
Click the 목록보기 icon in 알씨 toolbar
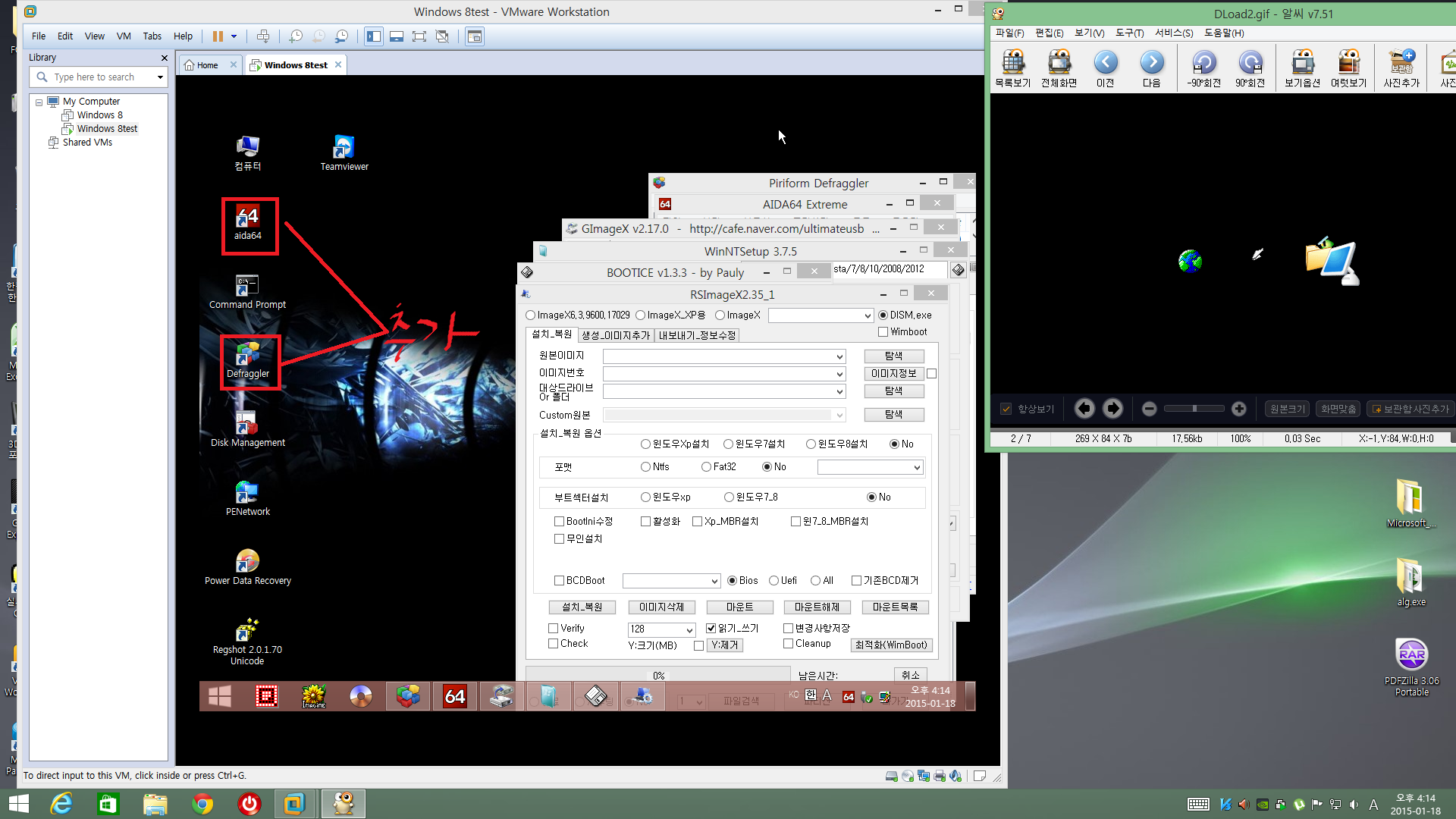[x=1013, y=68]
